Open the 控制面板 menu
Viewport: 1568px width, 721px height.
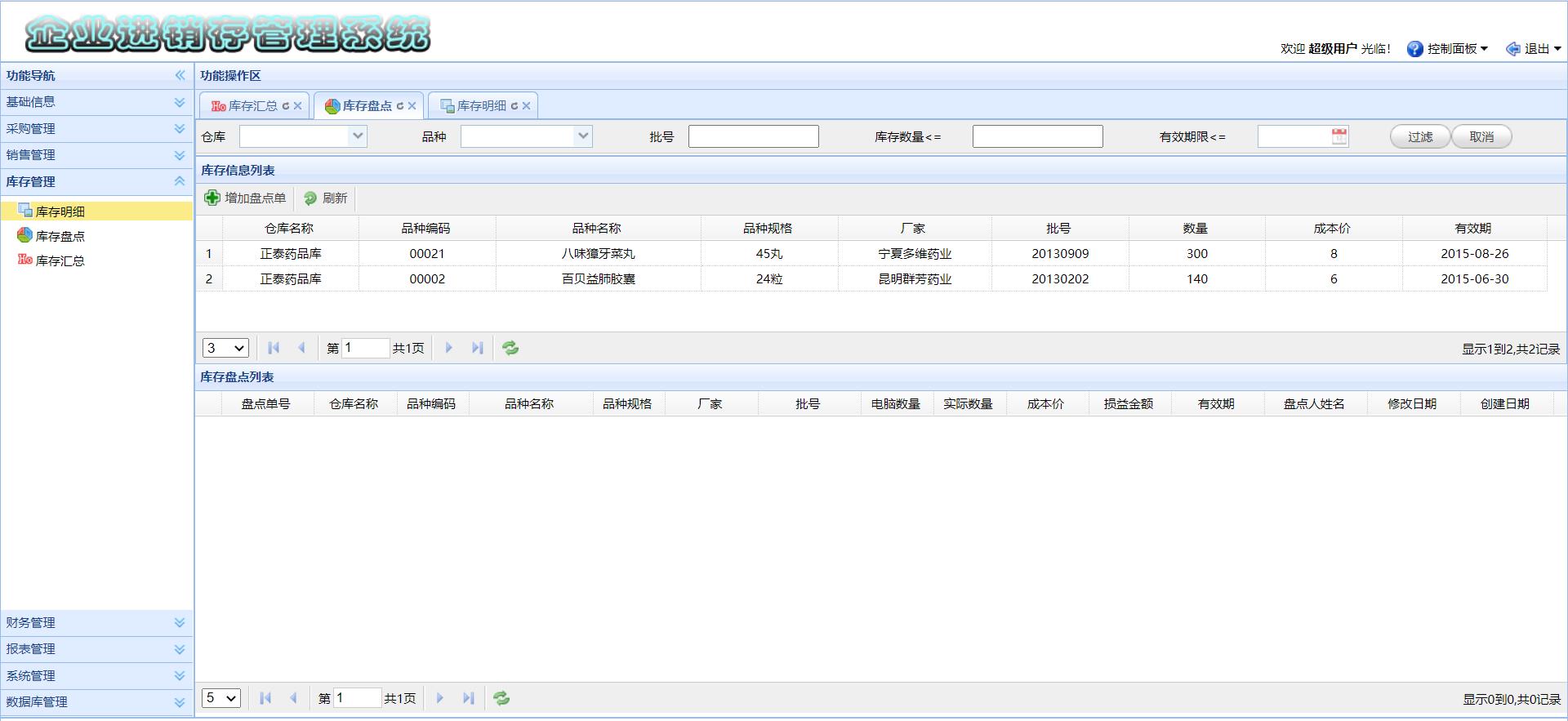(1447, 49)
